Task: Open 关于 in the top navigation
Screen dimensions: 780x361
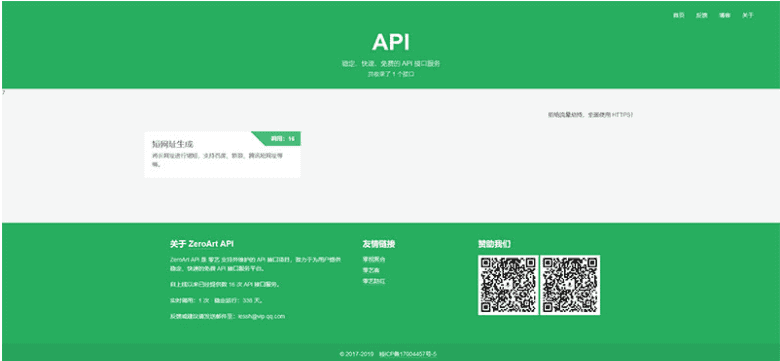Action: point(748,15)
